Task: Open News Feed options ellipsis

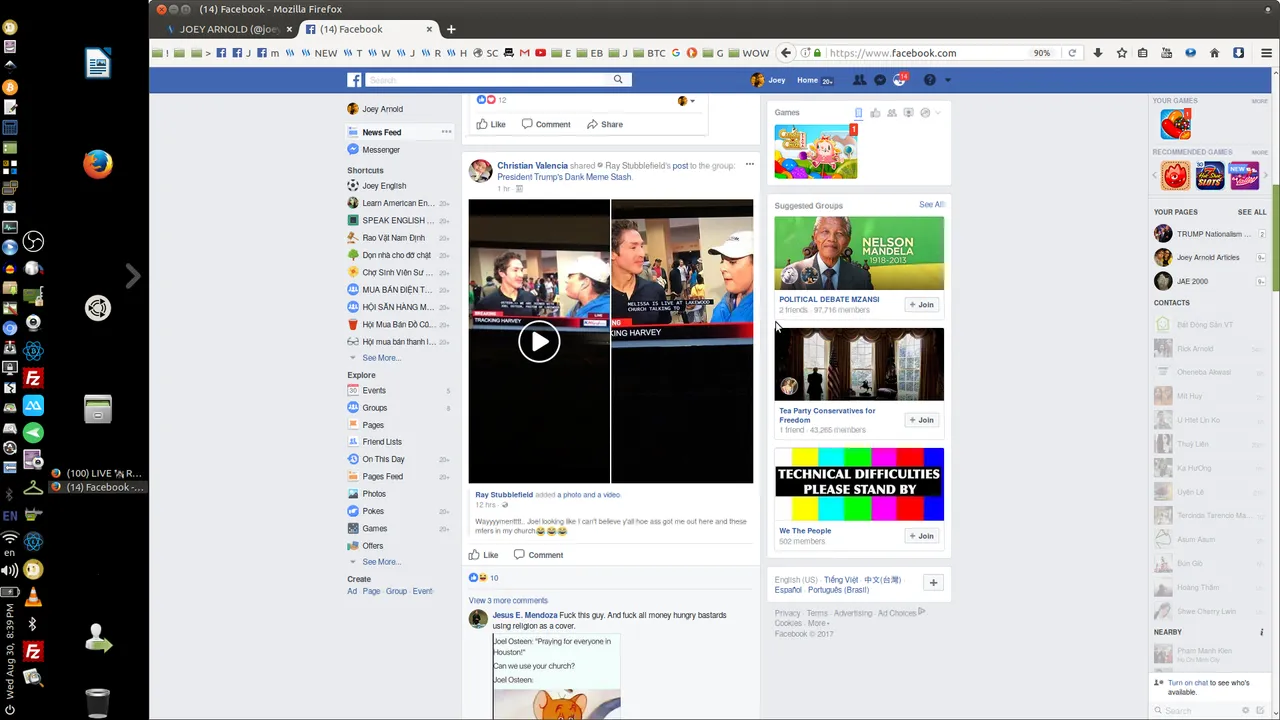Action: coord(446,132)
